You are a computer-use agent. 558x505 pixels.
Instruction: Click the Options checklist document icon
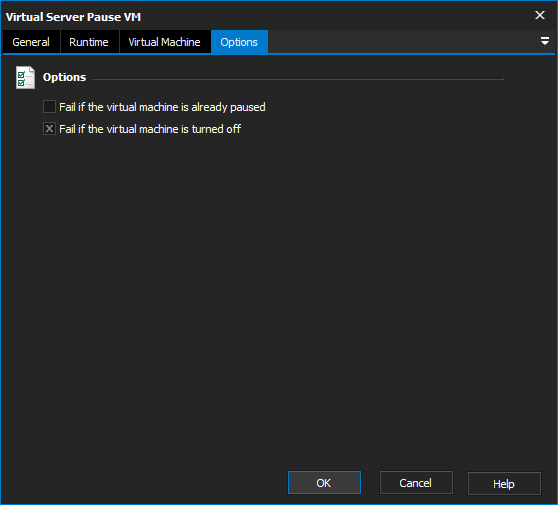[25, 77]
